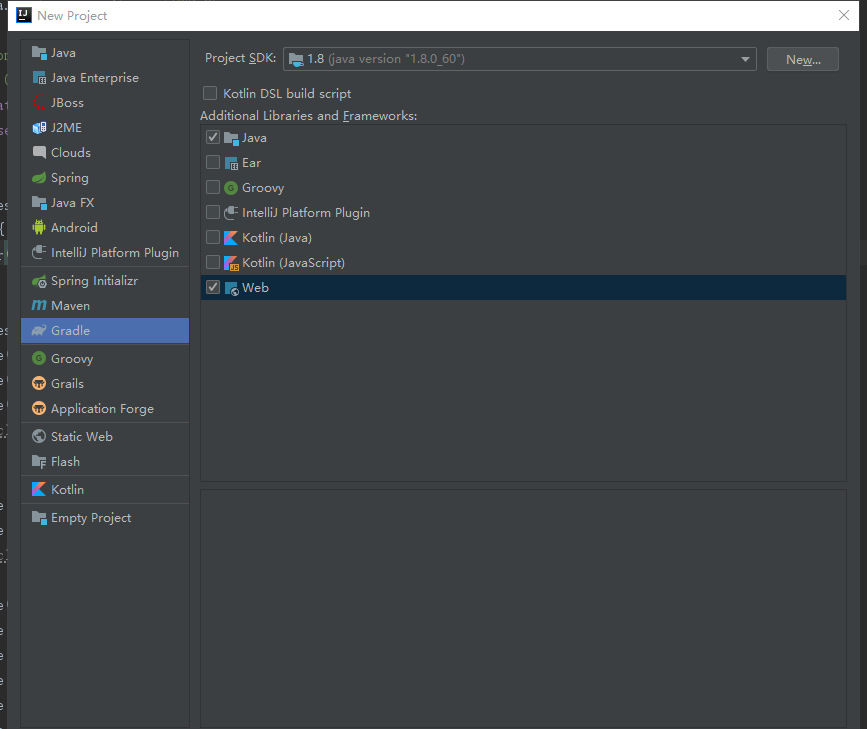Click the Maven m icon
867x729 pixels.
[39, 305]
